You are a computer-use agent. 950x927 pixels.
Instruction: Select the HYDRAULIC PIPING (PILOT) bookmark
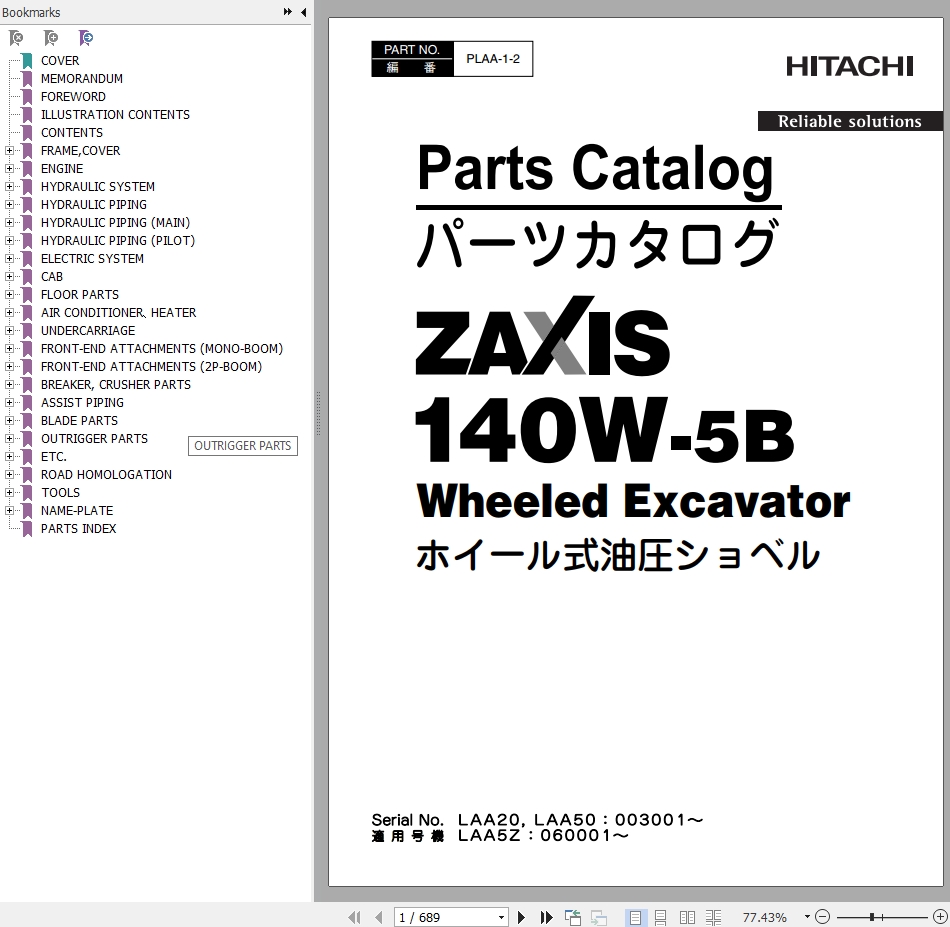click(118, 241)
